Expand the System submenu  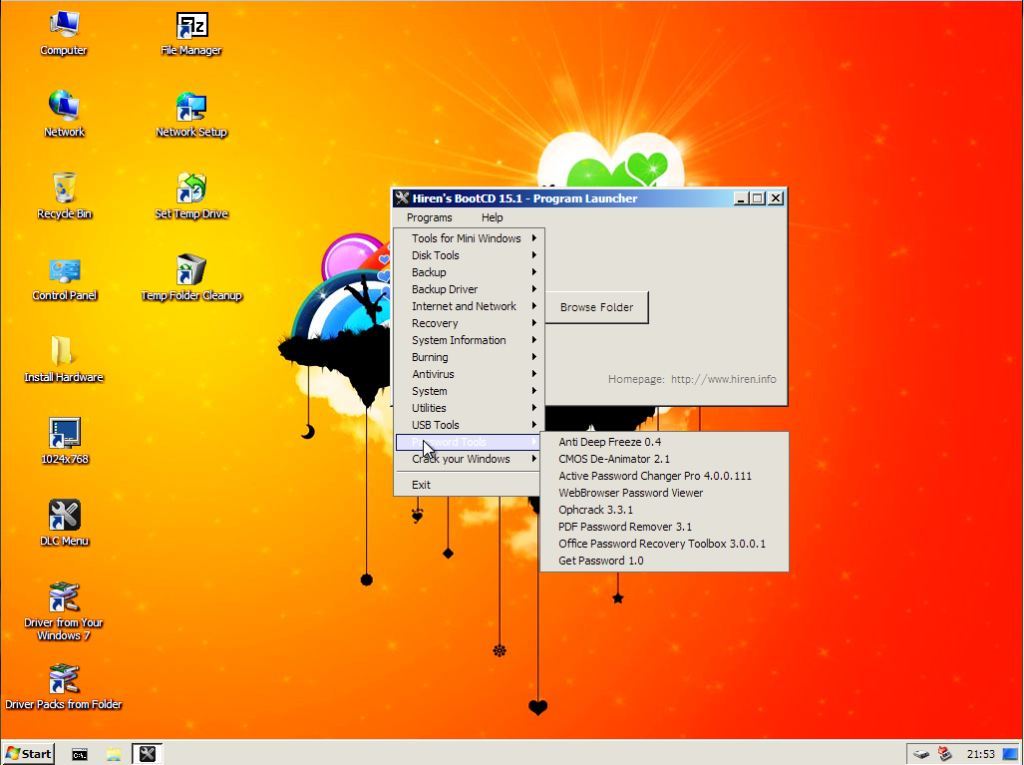(469, 391)
